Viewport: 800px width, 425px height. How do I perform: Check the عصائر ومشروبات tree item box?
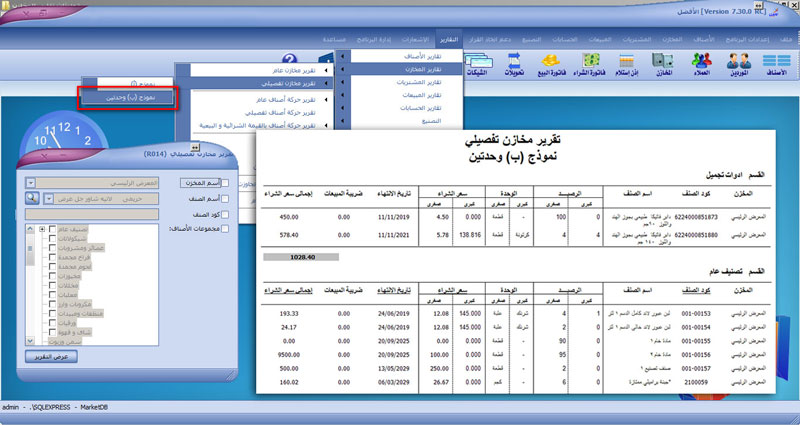click(52, 248)
